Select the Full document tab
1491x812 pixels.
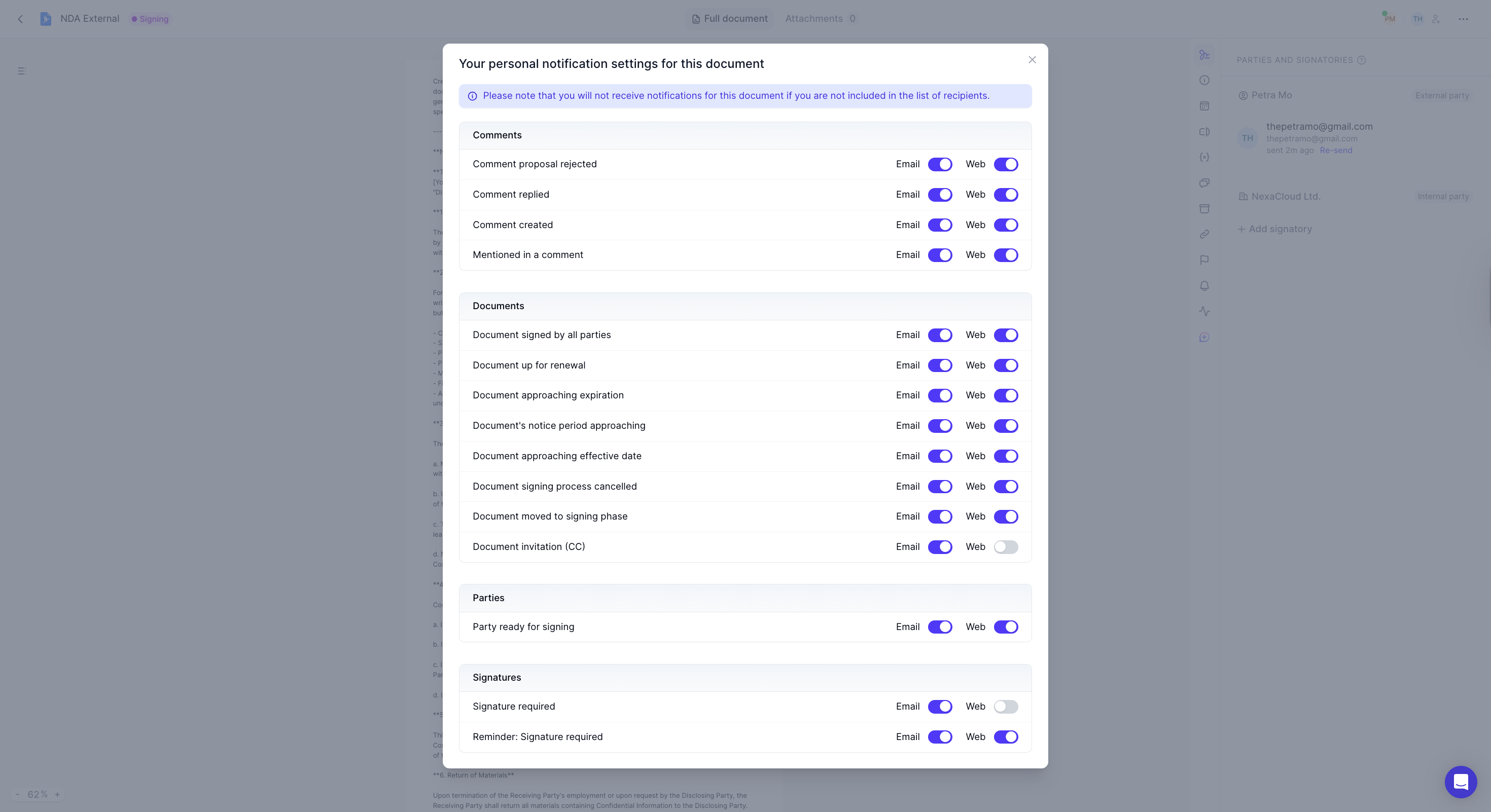pyautogui.click(x=730, y=19)
